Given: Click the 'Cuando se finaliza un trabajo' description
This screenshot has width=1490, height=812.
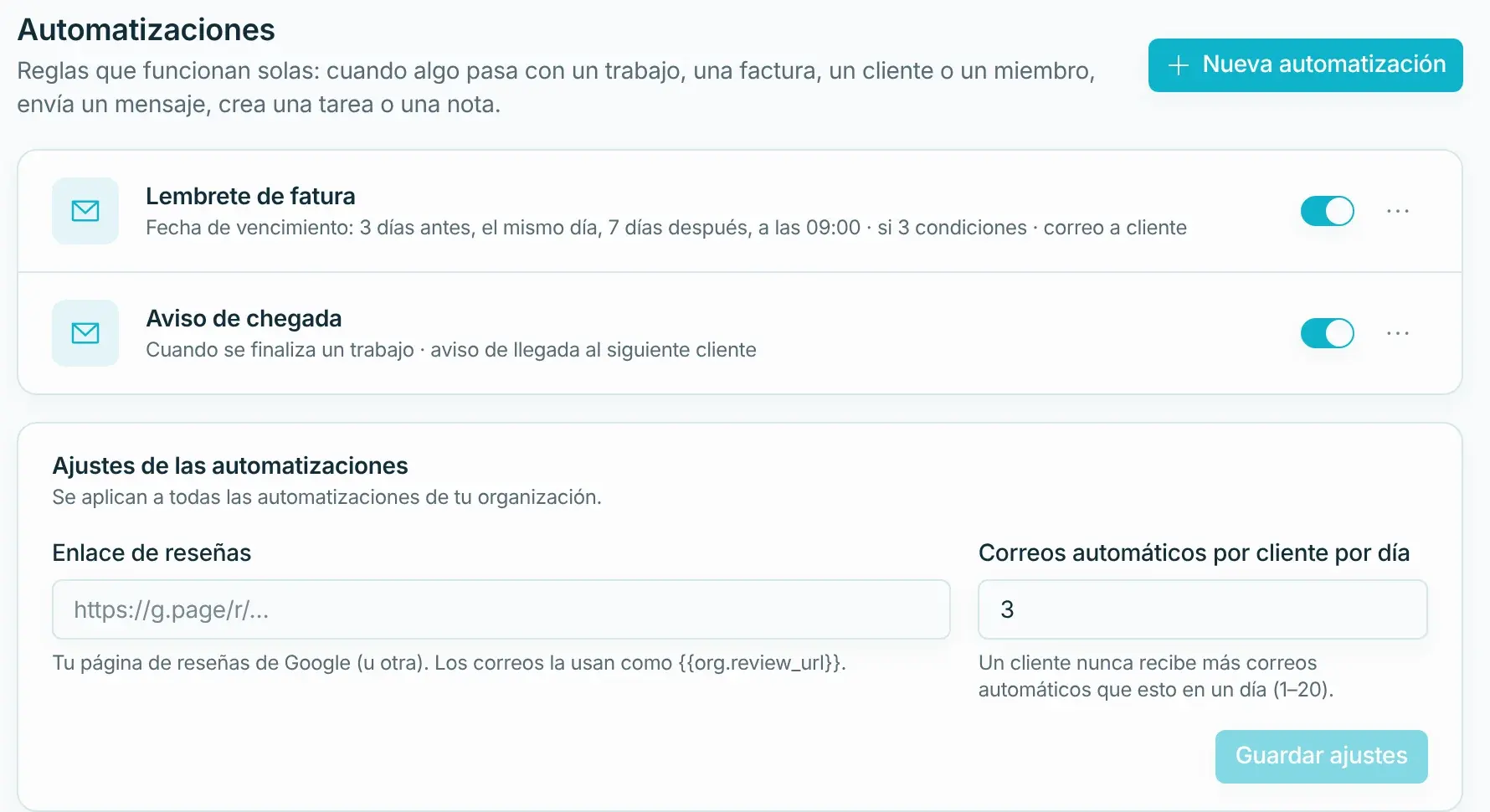Looking at the screenshot, I should click(451, 350).
